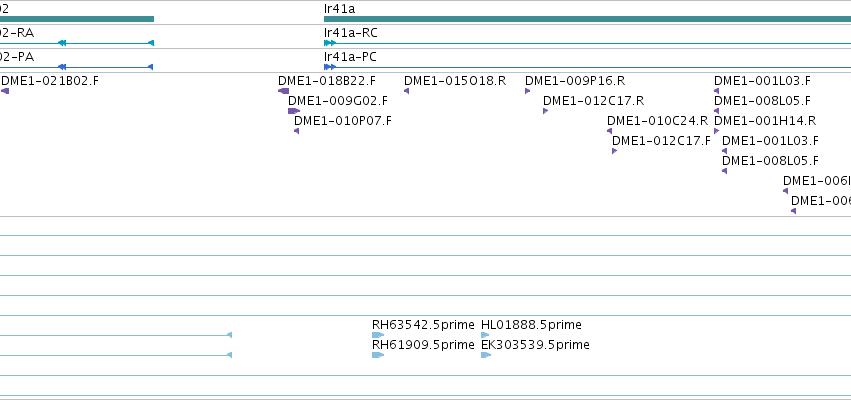The height and width of the screenshot is (400, 851).
Task: Select the DME1-010C24.R marker arrow
Action: 609,131
